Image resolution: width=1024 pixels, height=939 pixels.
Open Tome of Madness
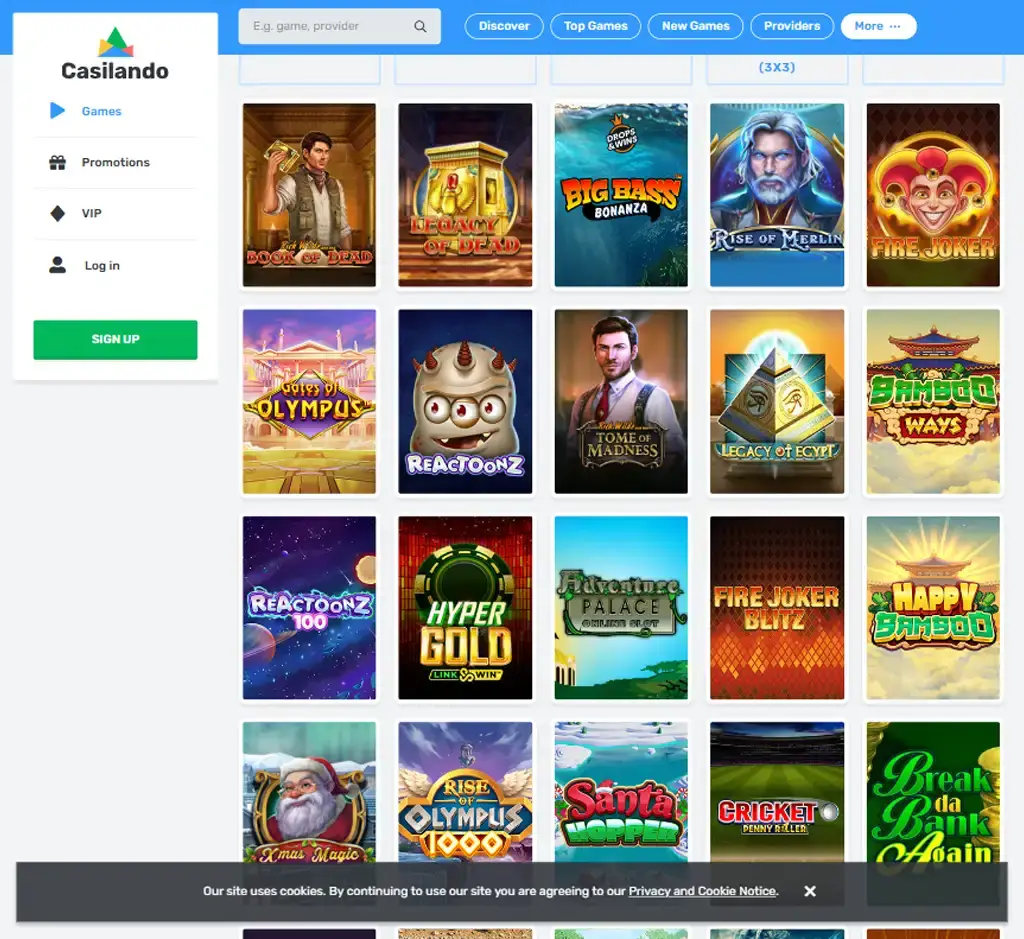pos(621,402)
